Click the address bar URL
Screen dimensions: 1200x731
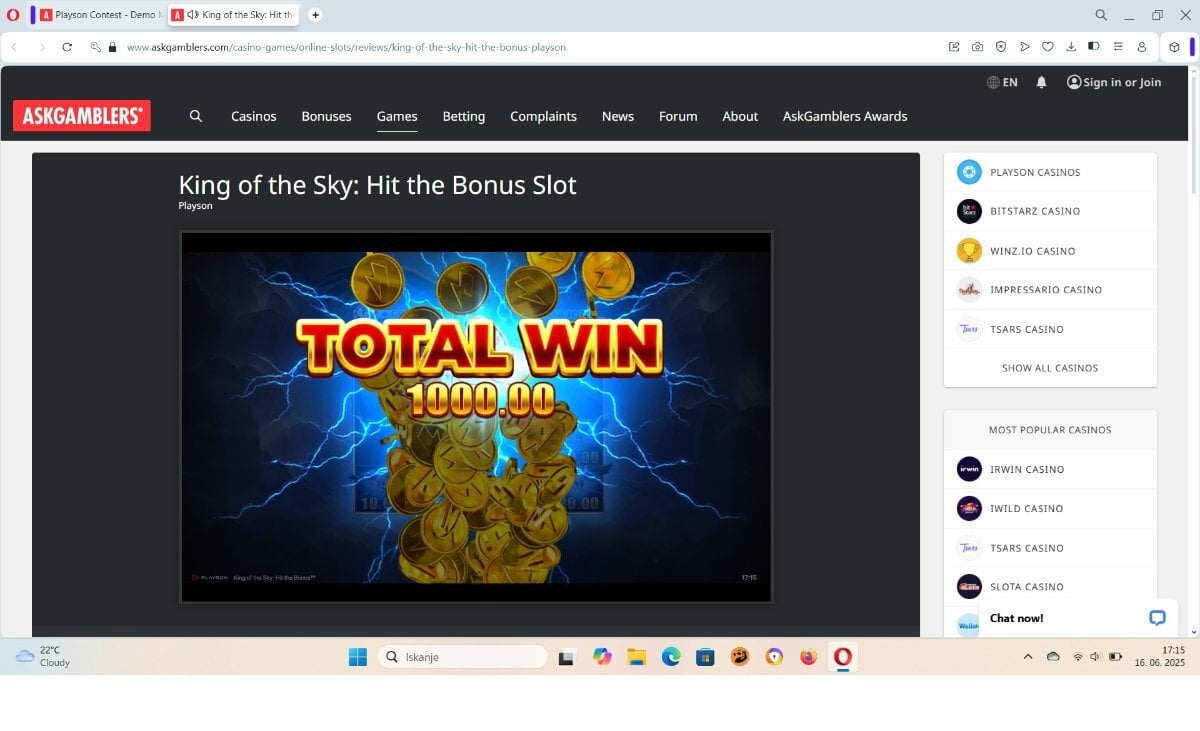[x=346, y=47]
